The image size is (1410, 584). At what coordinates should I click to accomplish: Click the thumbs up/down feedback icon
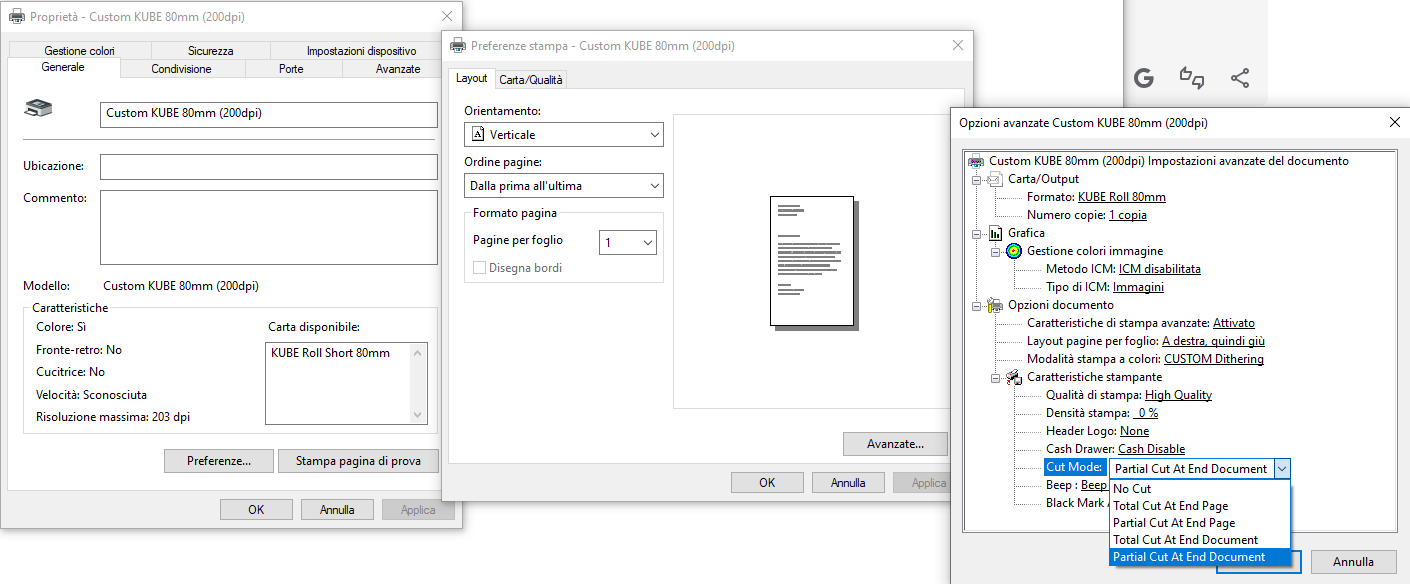pyautogui.click(x=1192, y=78)
